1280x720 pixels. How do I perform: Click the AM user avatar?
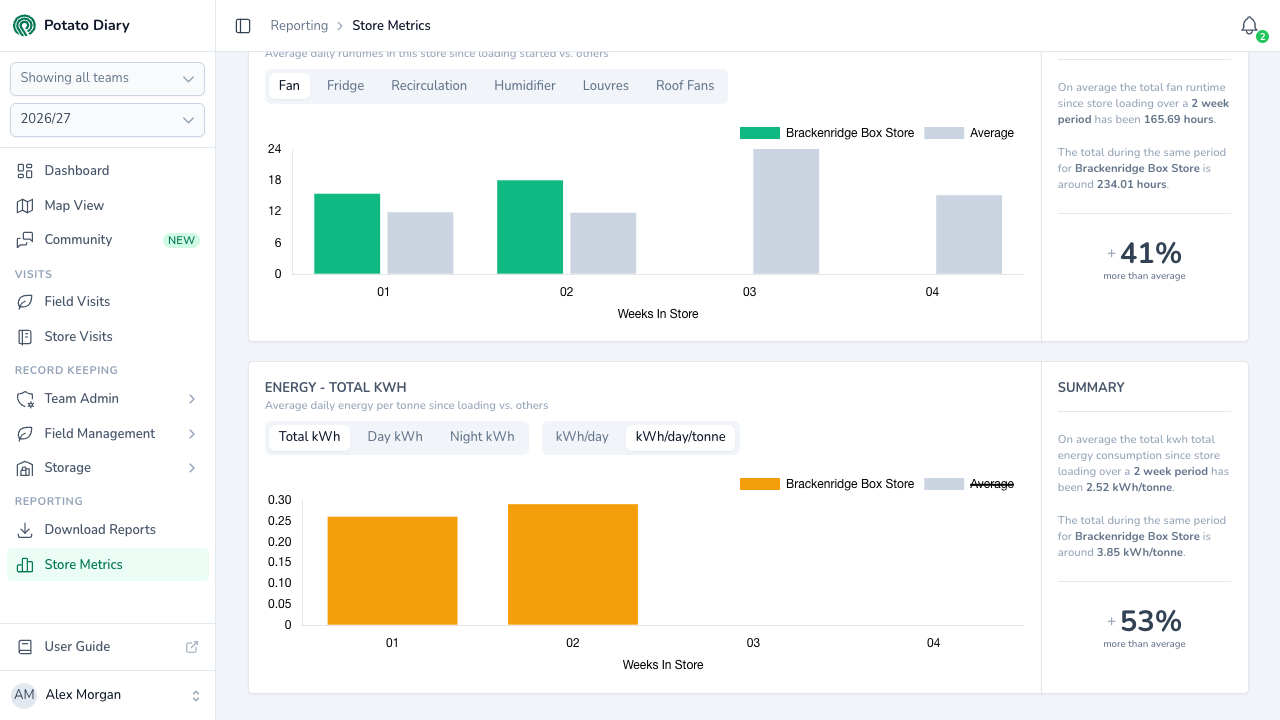click(24, 695)
